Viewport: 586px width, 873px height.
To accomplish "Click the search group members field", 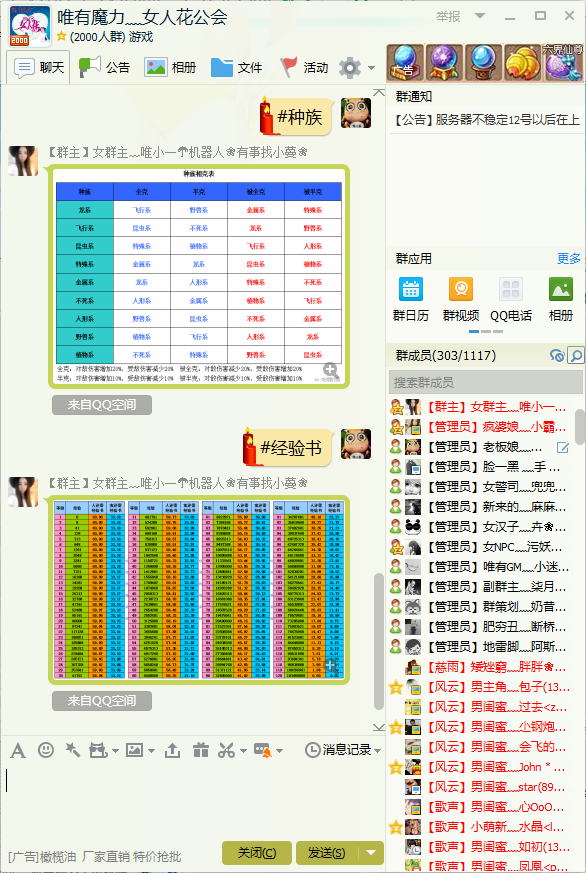I will (x=486, y=382).
